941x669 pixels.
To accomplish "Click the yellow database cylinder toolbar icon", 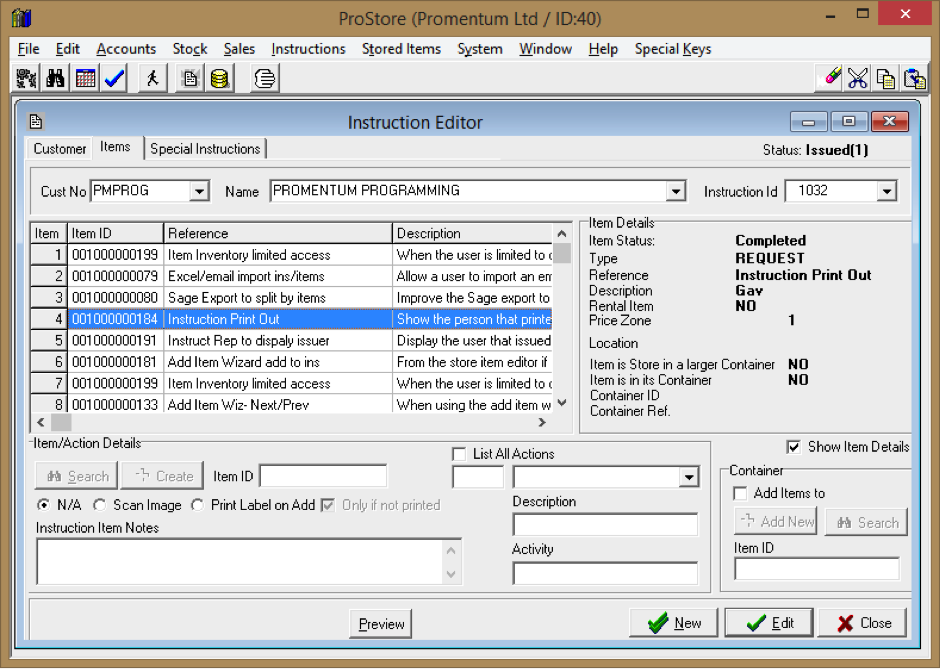I will click(220, 78).
